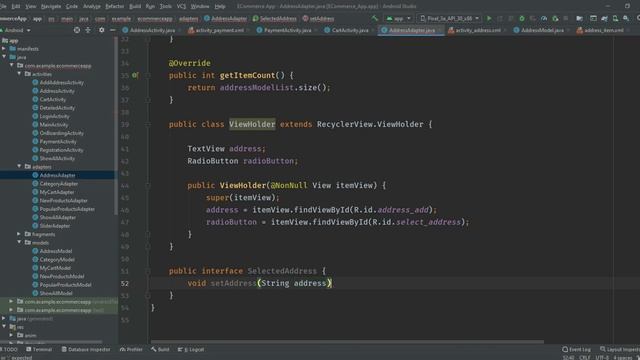The height and width of the screenshot is (360, 640).
Task: Collapse the java folder in project tree
Action: click(4, 57)
